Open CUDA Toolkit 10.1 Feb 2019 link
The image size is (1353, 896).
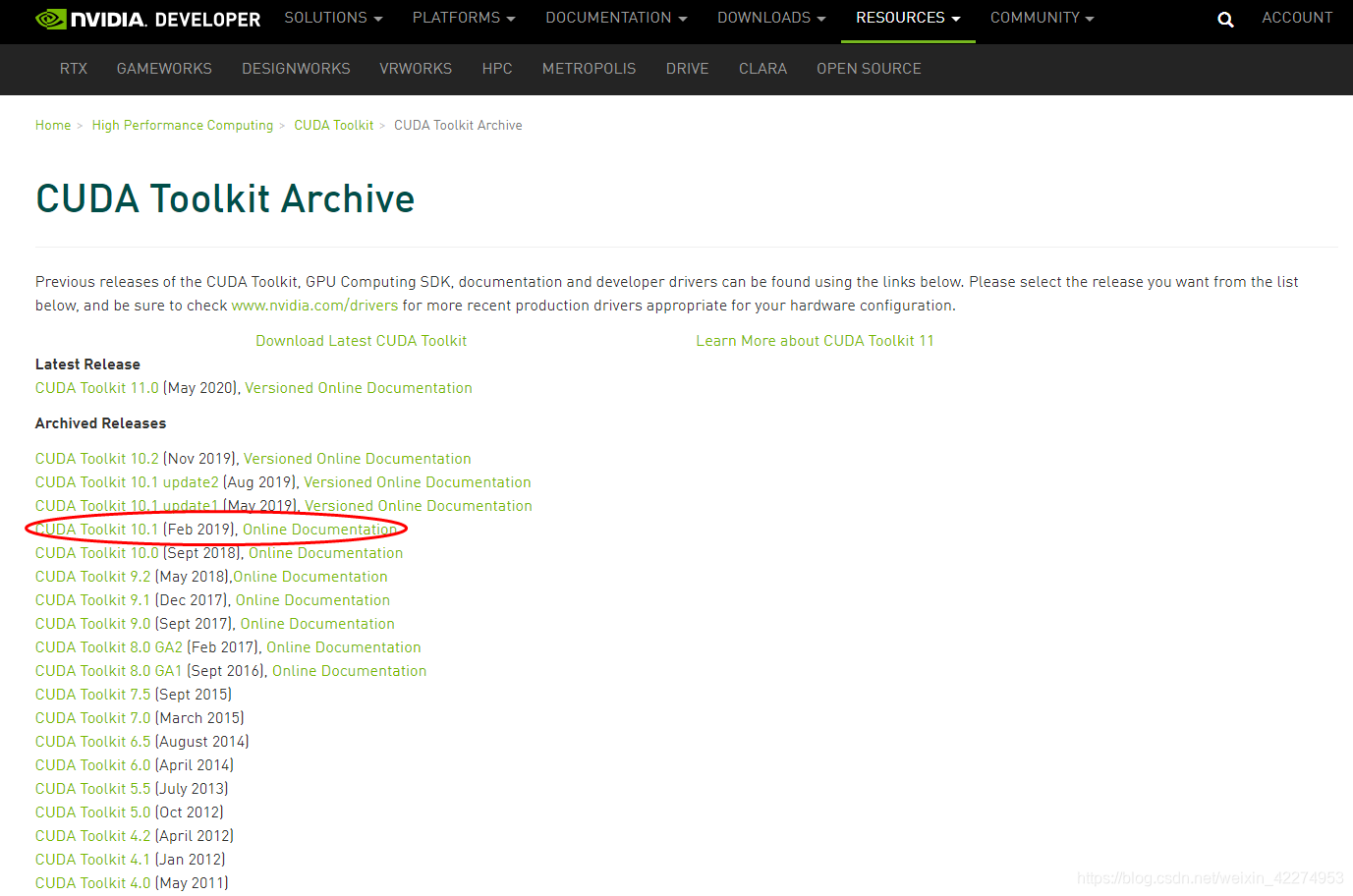pyautogui.click(x=97, y=530)
